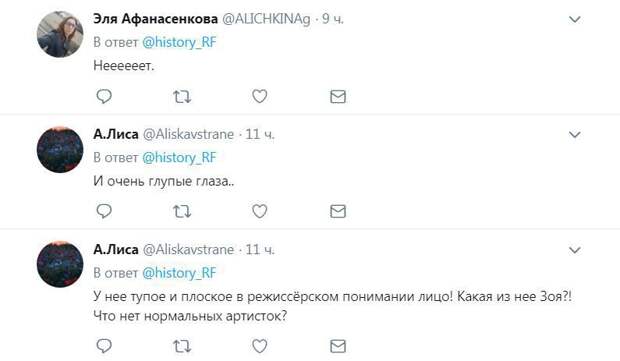Image resolution: width=620 pixels, height=361 pixels.
Task: Open the options chevron on Эля Афанасенкова's tweet
Action: tap(575, 19)
